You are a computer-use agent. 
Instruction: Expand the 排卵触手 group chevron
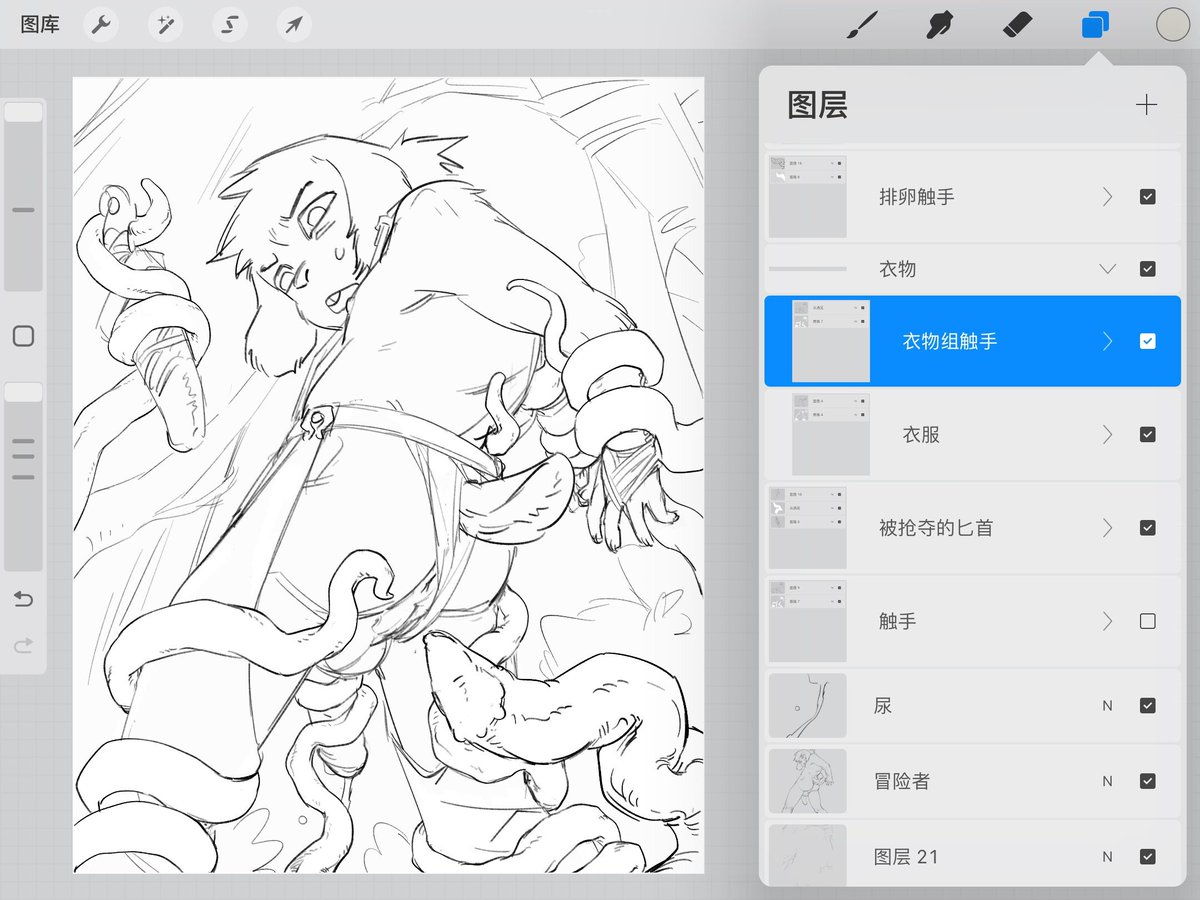point(1107,197)
